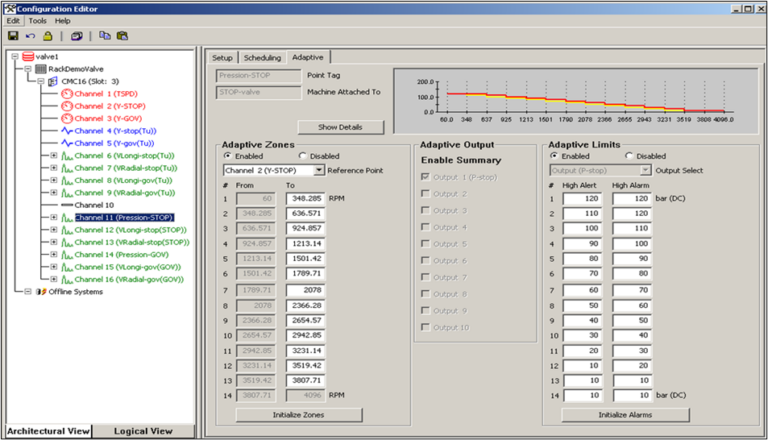Screen dimensions: 768x440
Task: Click the padlock Lock toolbar icon
Action: [46, 35]
